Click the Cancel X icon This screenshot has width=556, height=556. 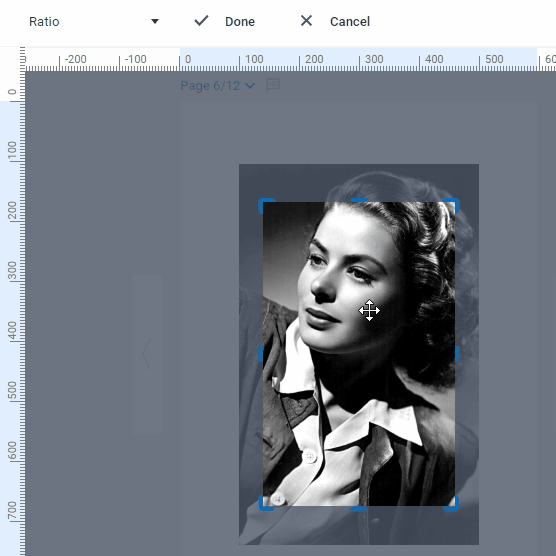pos(306,21)
